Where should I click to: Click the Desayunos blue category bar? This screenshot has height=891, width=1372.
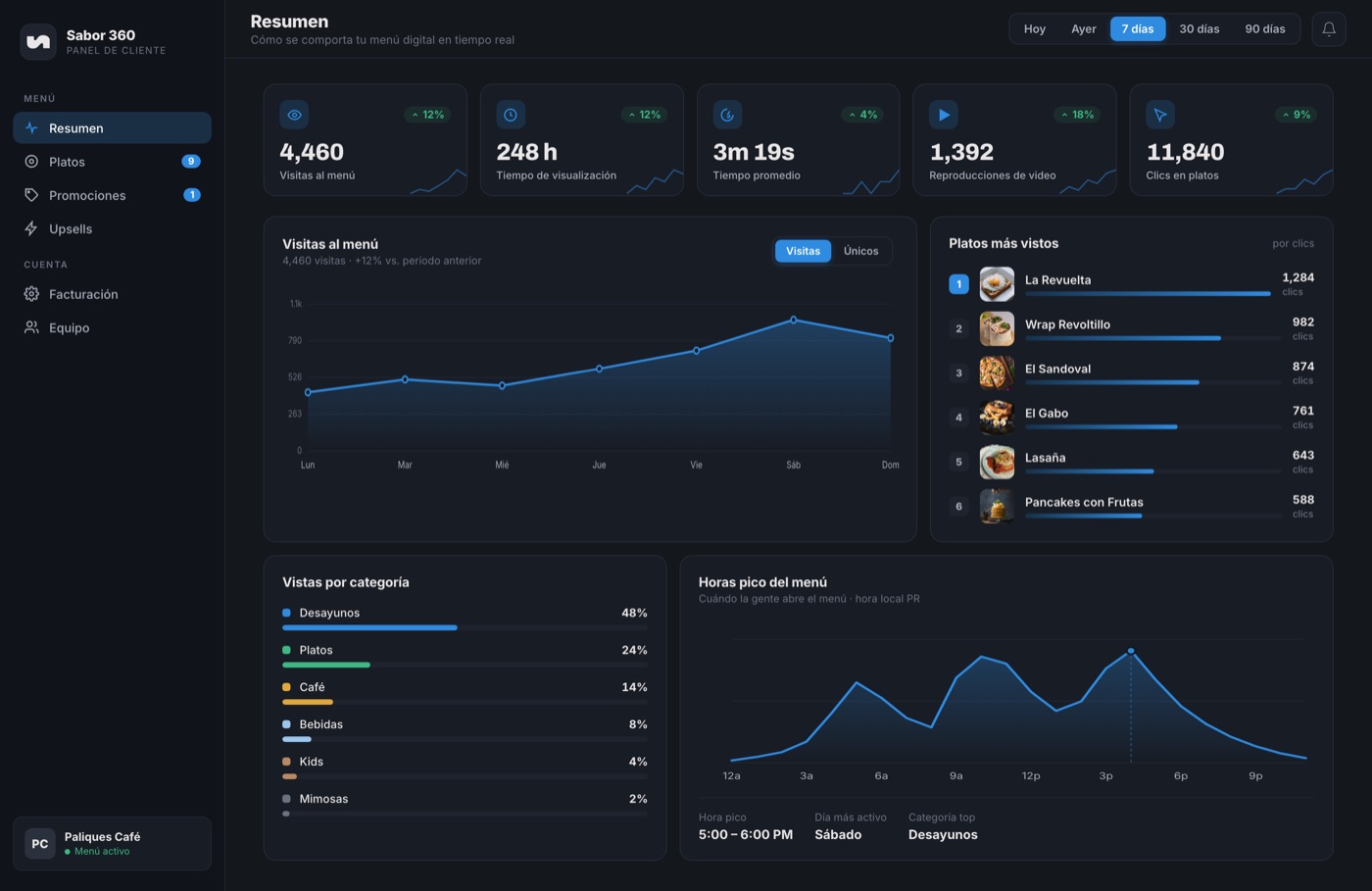(369, 627)
